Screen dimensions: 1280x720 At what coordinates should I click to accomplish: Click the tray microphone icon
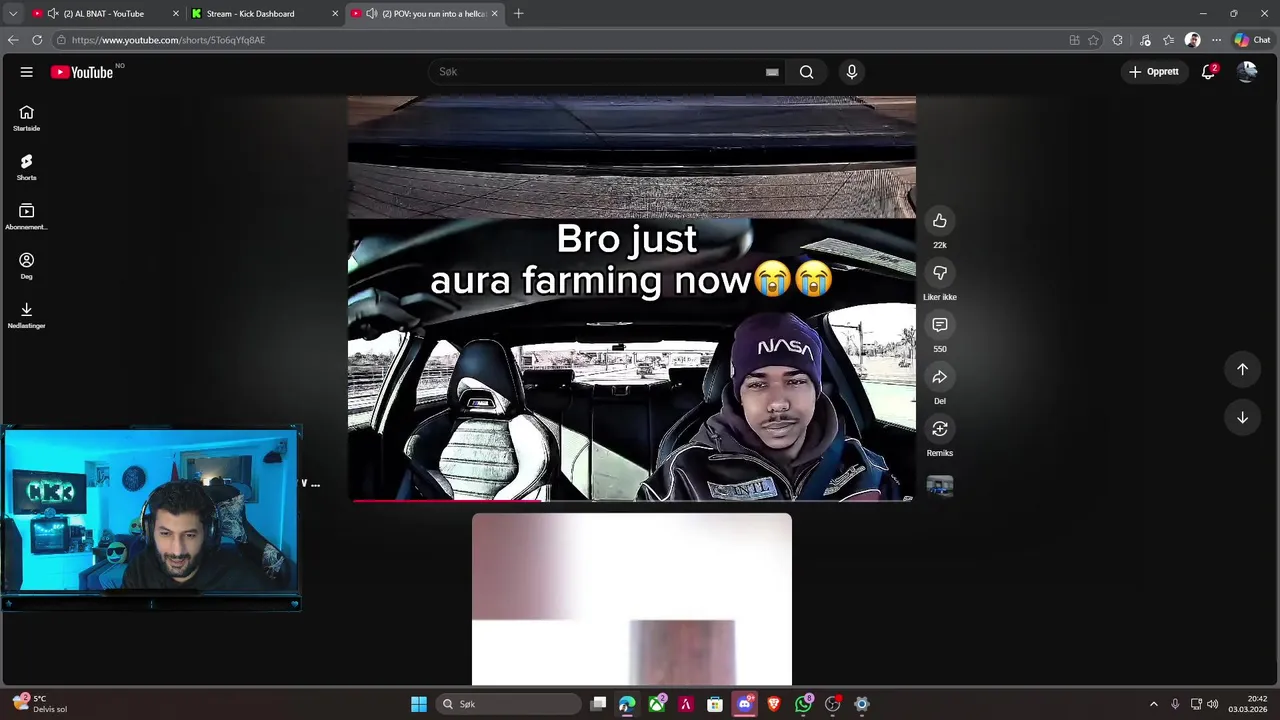pos(1175,704)
